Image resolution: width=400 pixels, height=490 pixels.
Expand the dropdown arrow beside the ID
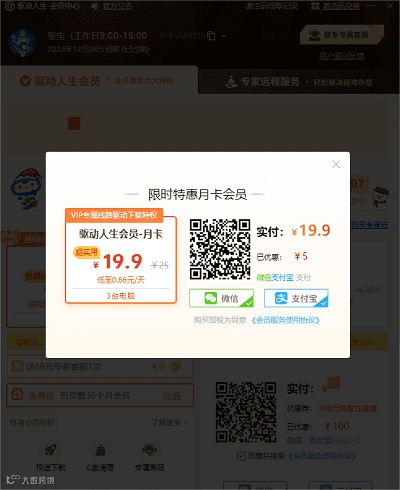tap(224, 36)
